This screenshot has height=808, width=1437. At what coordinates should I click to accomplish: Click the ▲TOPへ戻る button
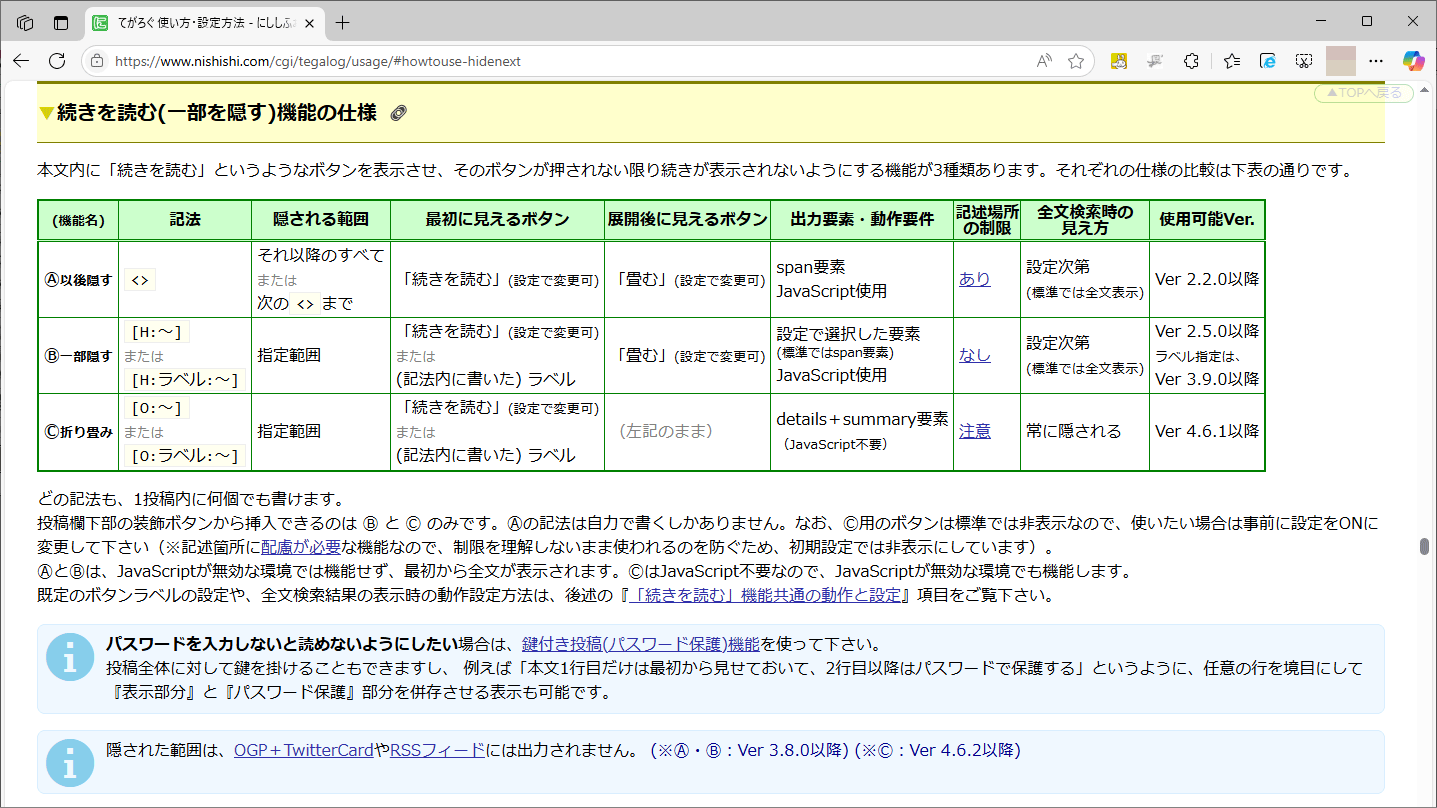[1363, 93]
